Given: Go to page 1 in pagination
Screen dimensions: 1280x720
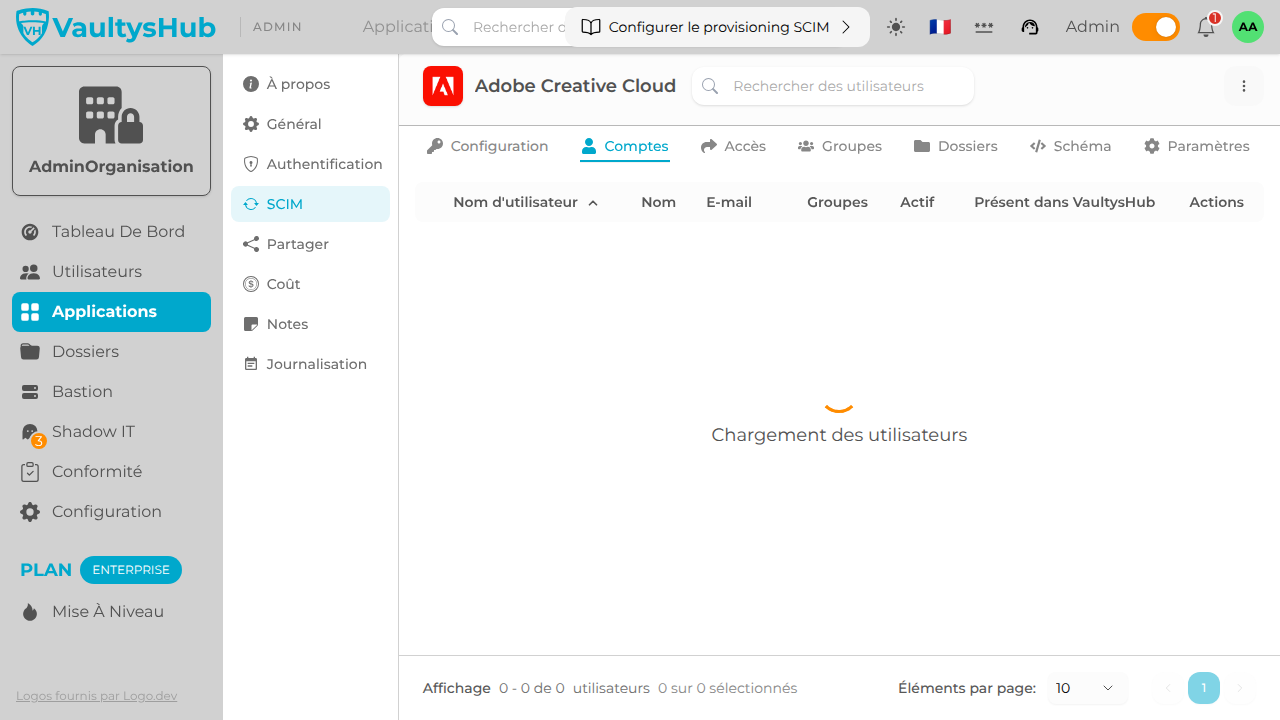Looking at the screenshot, I should click(x=1204, y=688).
